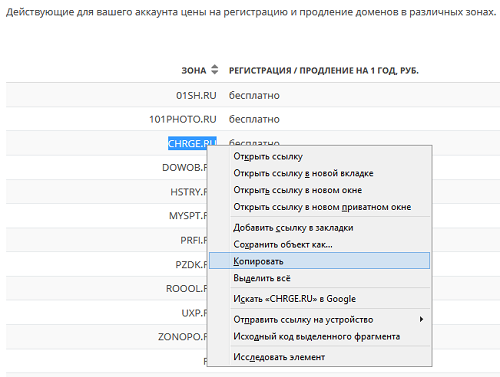Sort table by the ЗОНА column arrows
The height and width of the screenshot is (377, 500).
pyautogui.click(x=215, y=69)
